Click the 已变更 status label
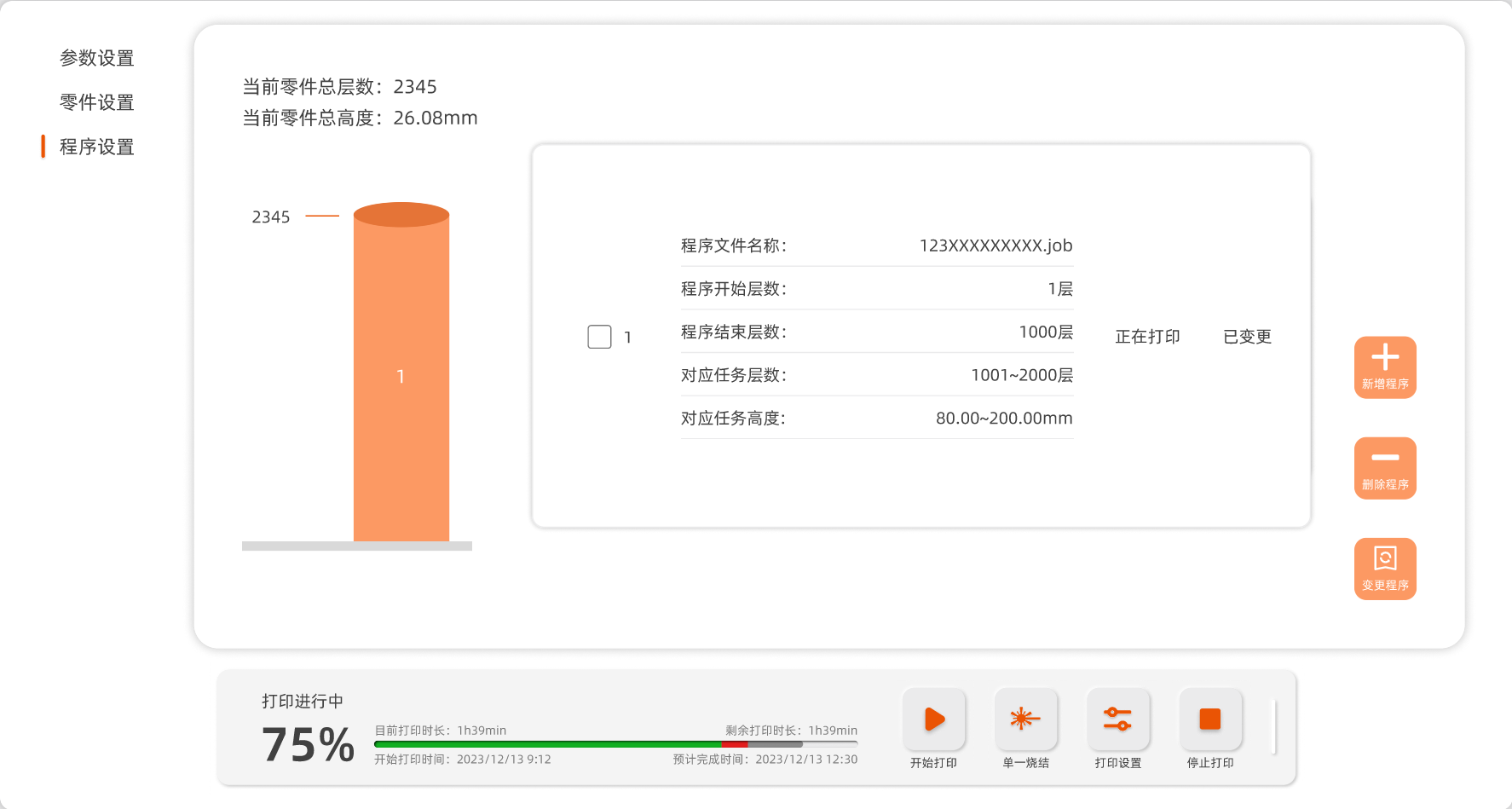The width and height of the screenshot is (1512, 809). click(1247, 337)
